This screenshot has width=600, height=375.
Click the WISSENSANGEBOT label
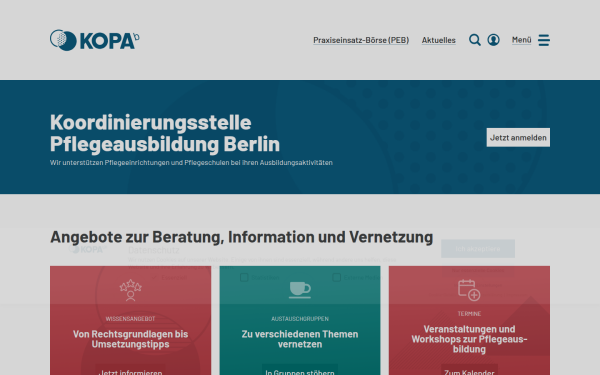coord(130,319)
